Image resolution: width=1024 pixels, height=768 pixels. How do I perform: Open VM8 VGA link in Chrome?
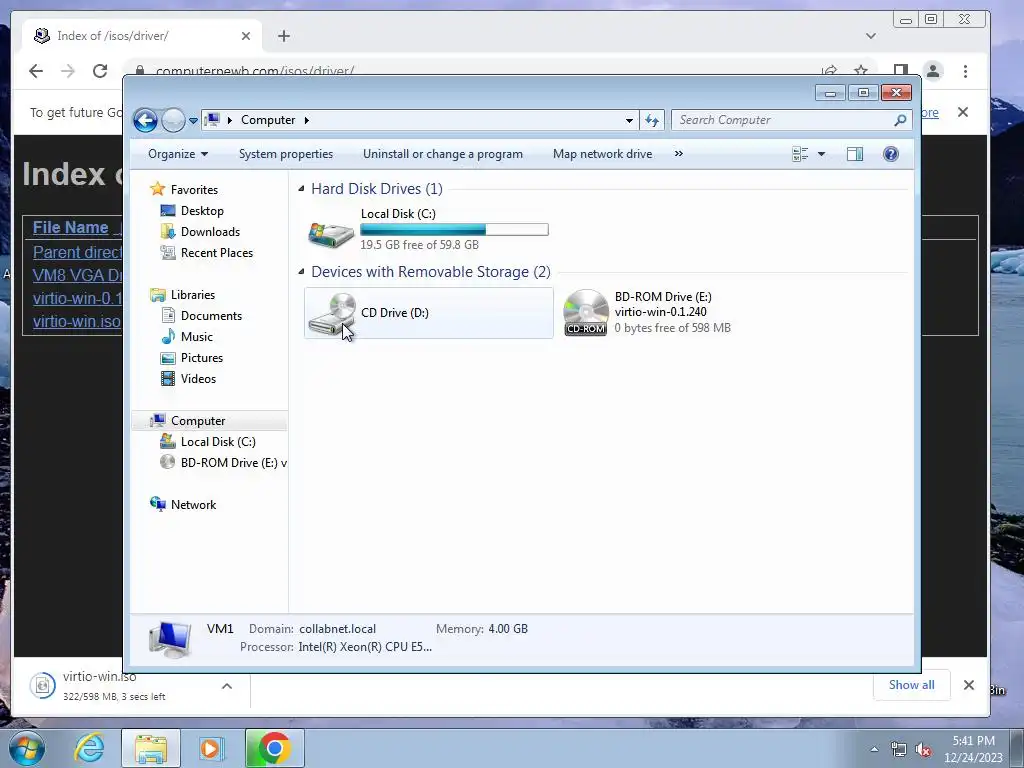pyautogui.click(x=77, y=275)
